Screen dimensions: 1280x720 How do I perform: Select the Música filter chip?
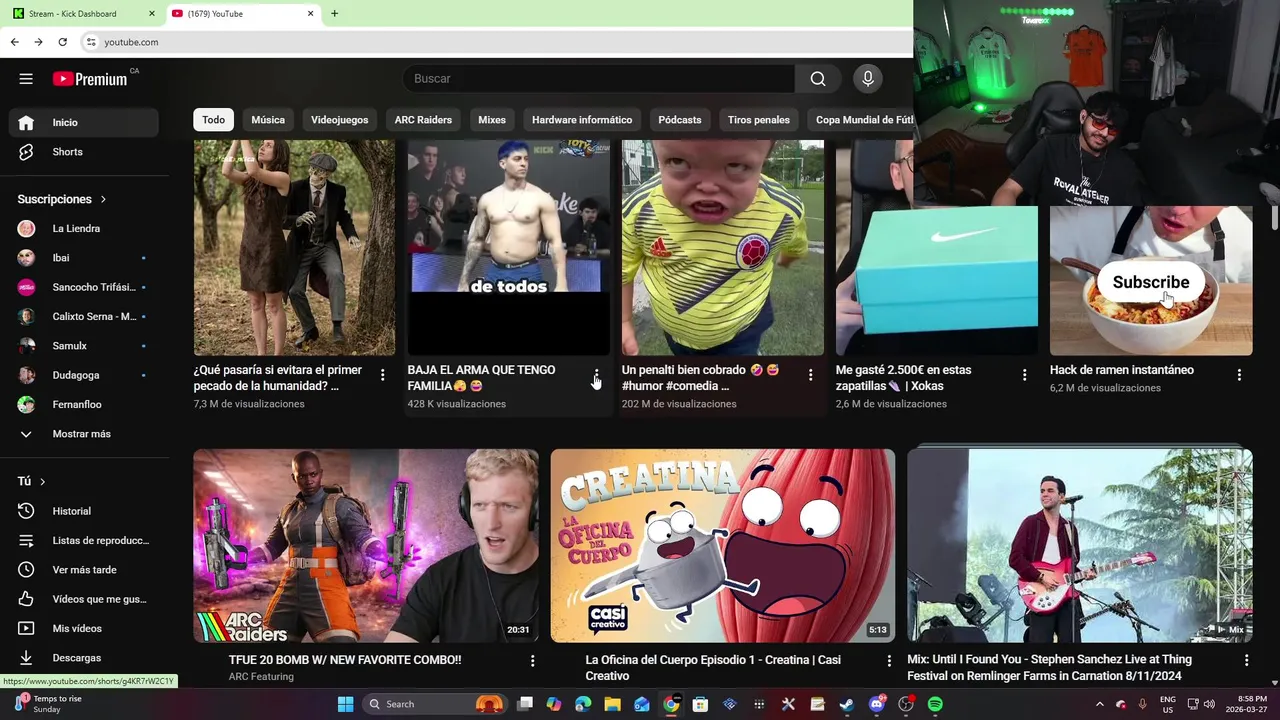tap(268, 120)
